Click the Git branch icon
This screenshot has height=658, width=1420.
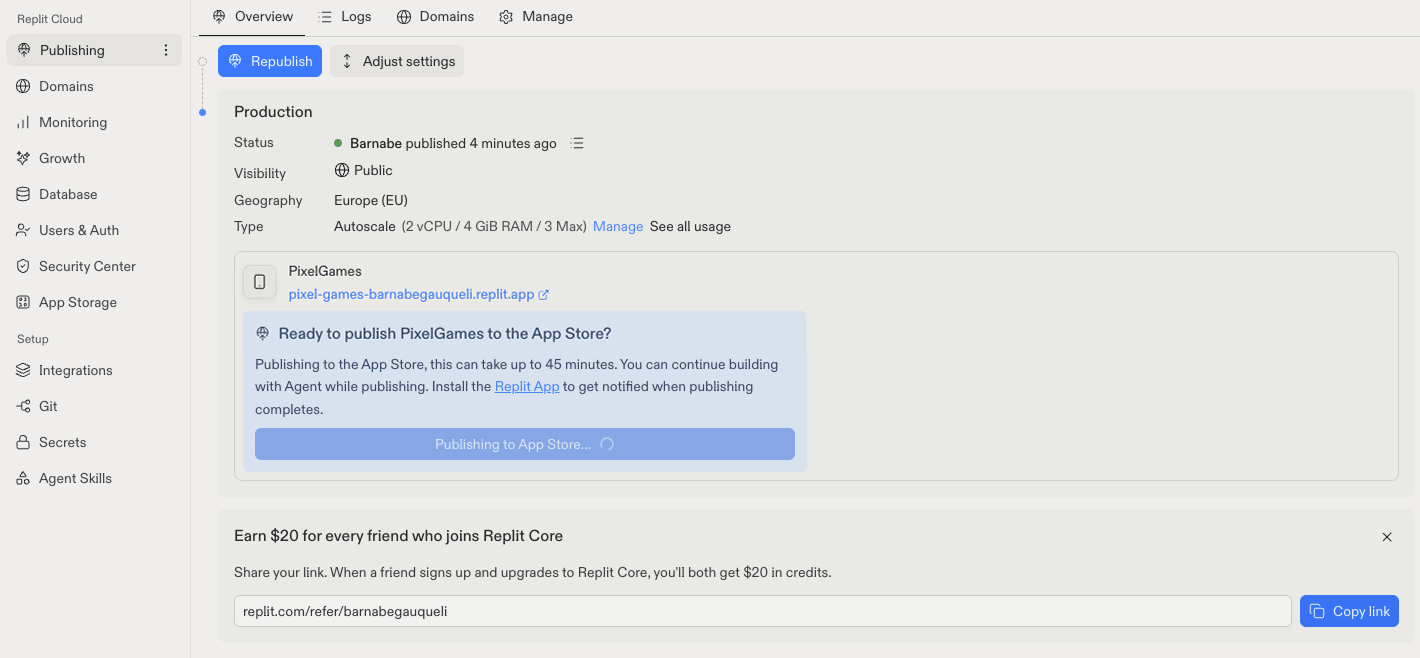[x=23, y=406]
